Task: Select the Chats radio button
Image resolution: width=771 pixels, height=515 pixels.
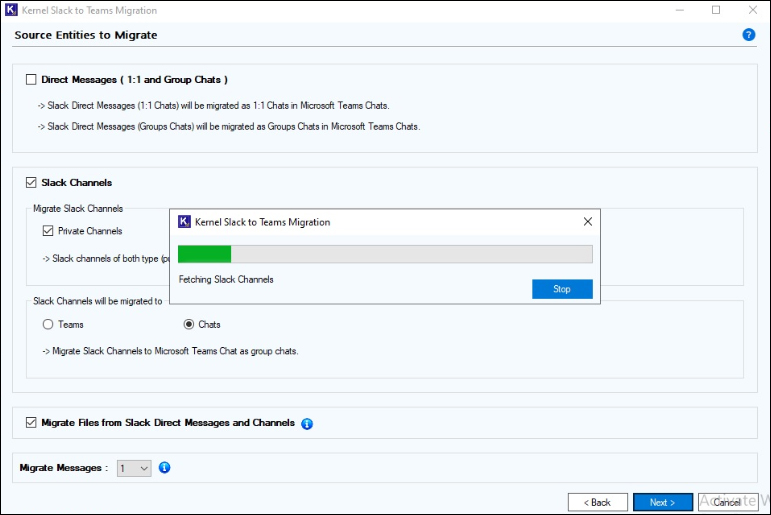Action: click(189, 324)
